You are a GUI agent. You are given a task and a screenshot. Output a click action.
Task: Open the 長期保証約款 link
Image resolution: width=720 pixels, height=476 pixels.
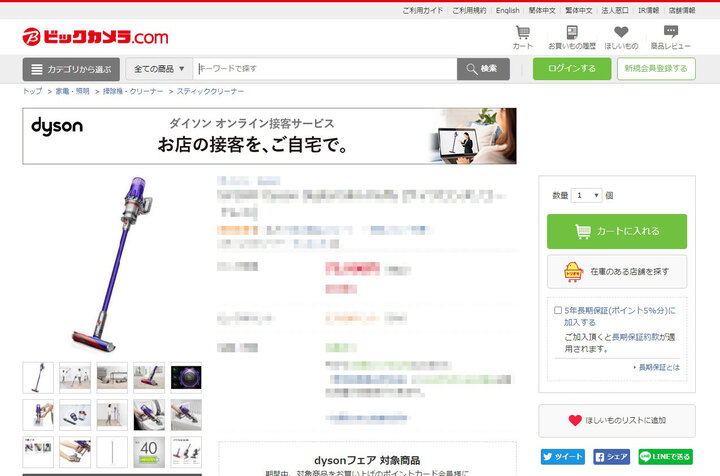pos(637,337)
